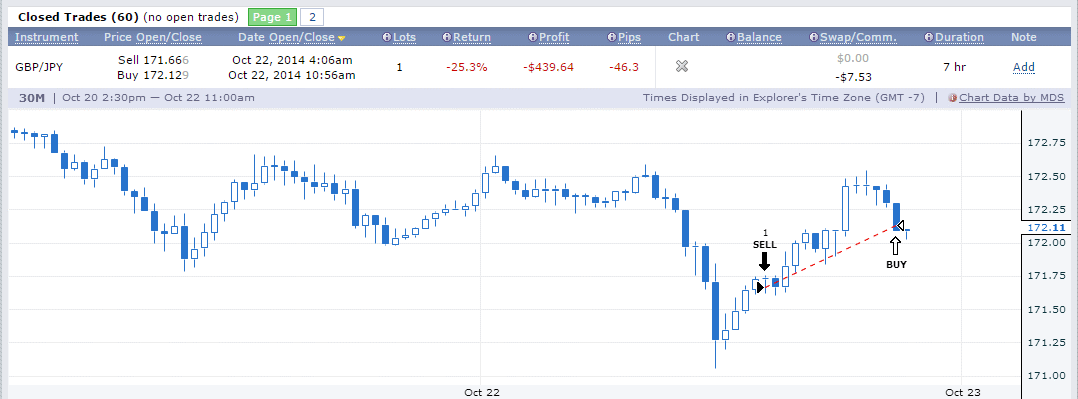Go to page 2 of closed trades
The height and width of the screenshot is (399, 1078).
pos(312,17)
